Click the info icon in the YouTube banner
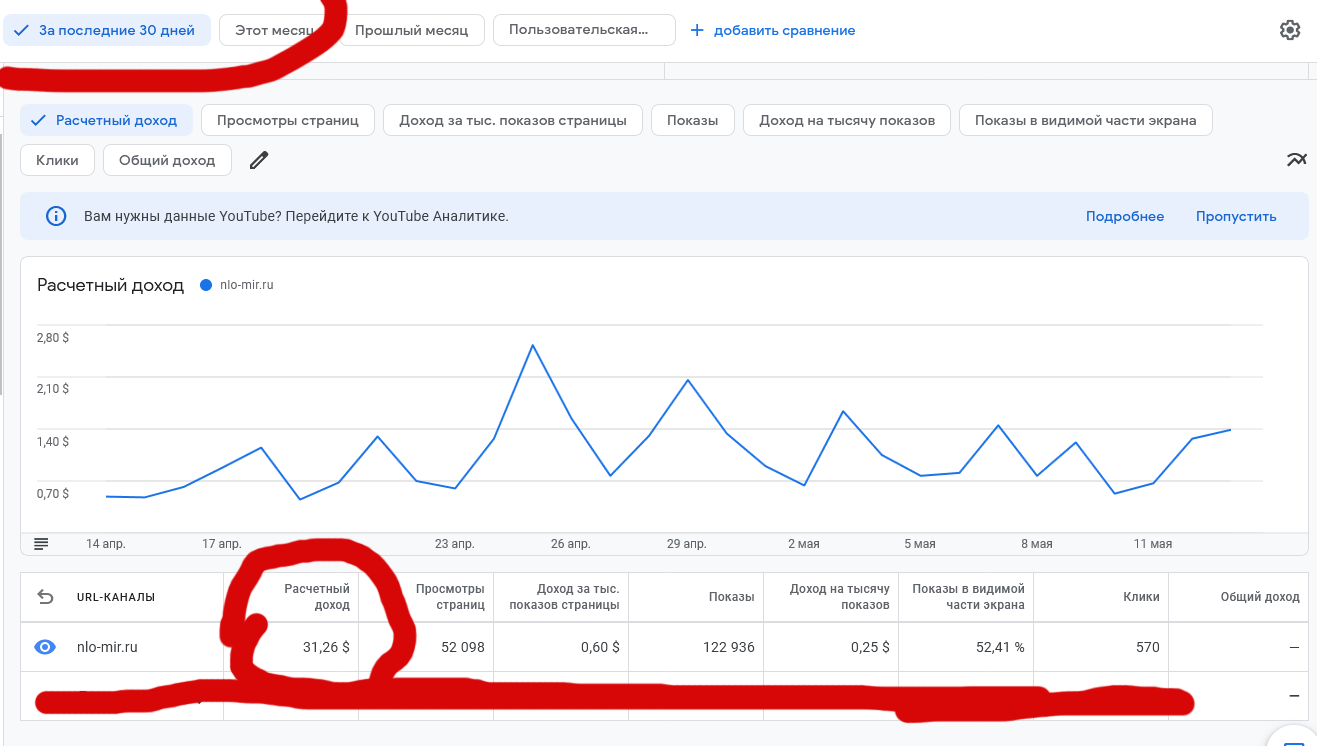 point(56,216)
